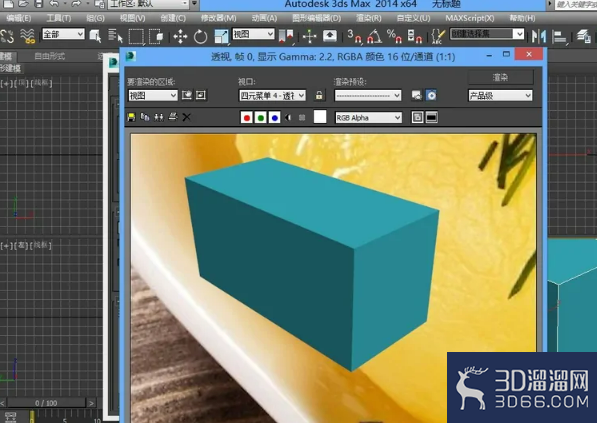Viewport: 597px width, 423px height.
Task: Toggle the blue channel button
Action: [275, 118]
